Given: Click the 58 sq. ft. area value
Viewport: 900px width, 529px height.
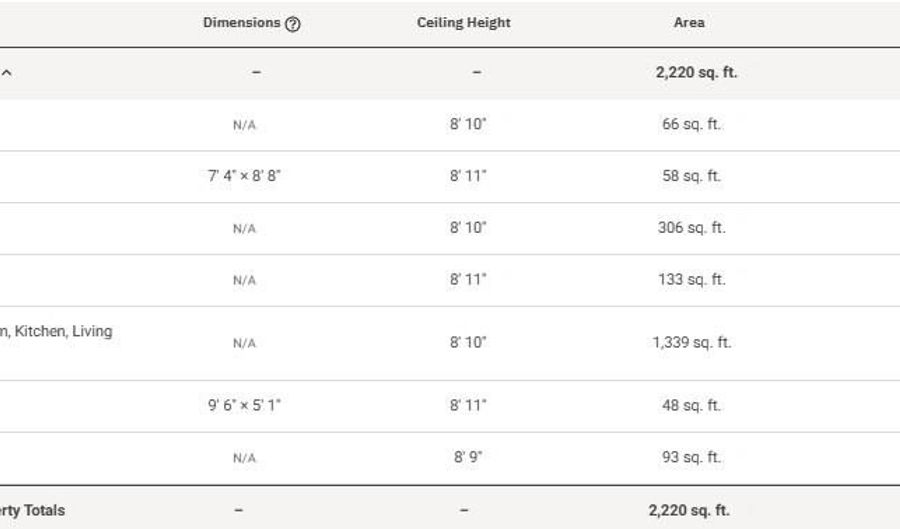Looking at the screenshot, I should pyautogui.click(x=691, y=176).
